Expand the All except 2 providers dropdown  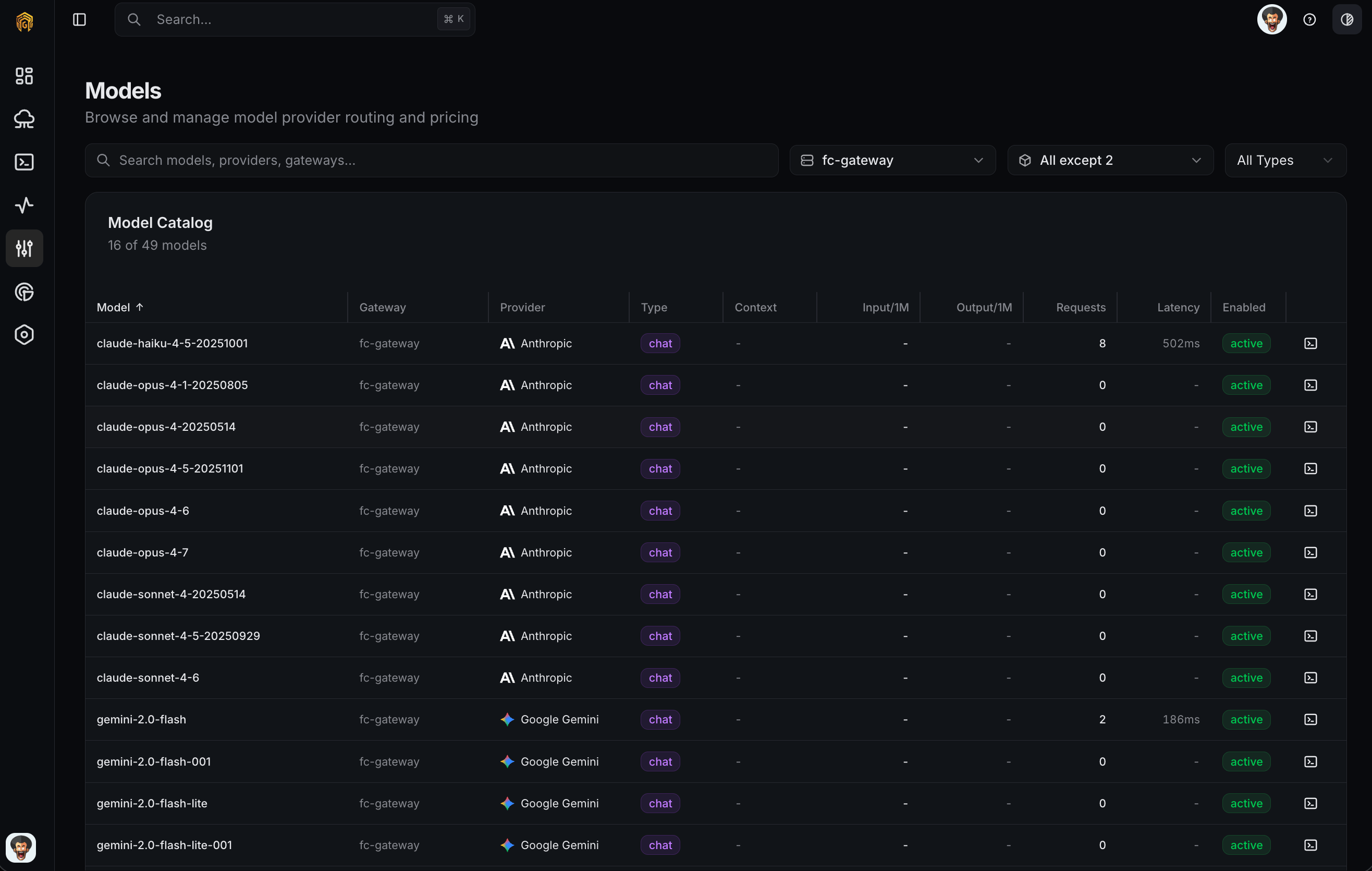1110,160
